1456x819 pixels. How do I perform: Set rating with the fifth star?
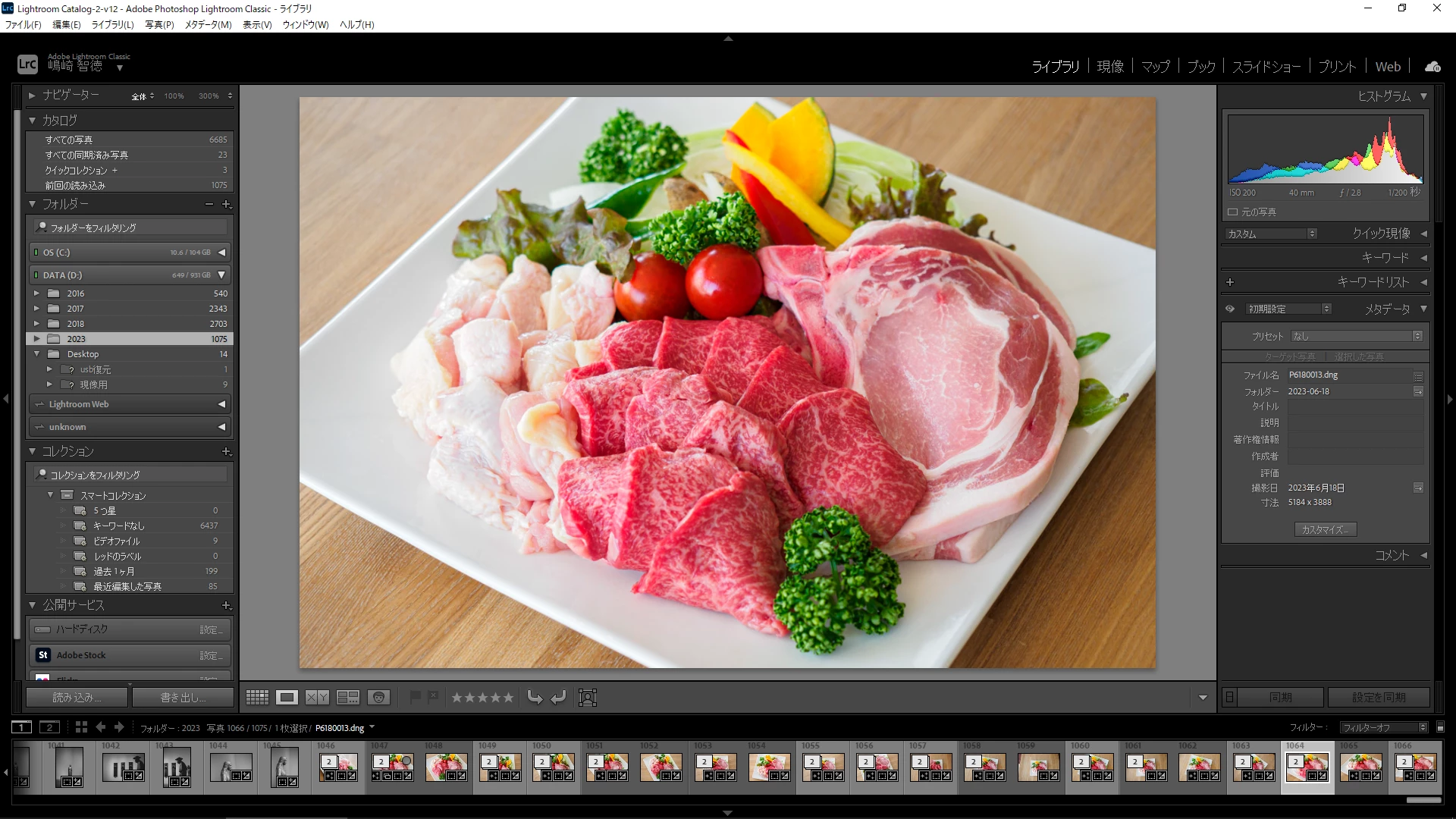pyautogui.click(x=508, y=697)
